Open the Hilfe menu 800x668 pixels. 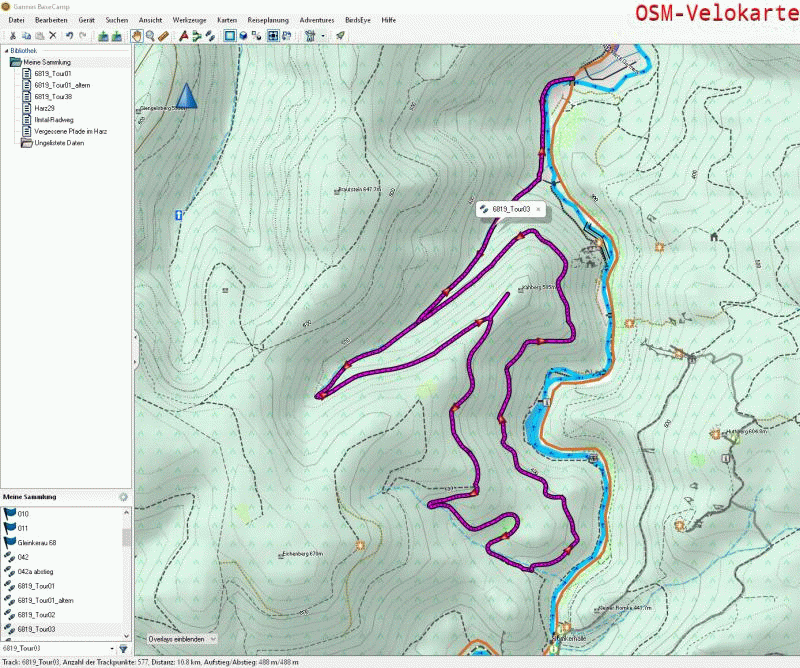pyautogui.click(x=388, y=20)
